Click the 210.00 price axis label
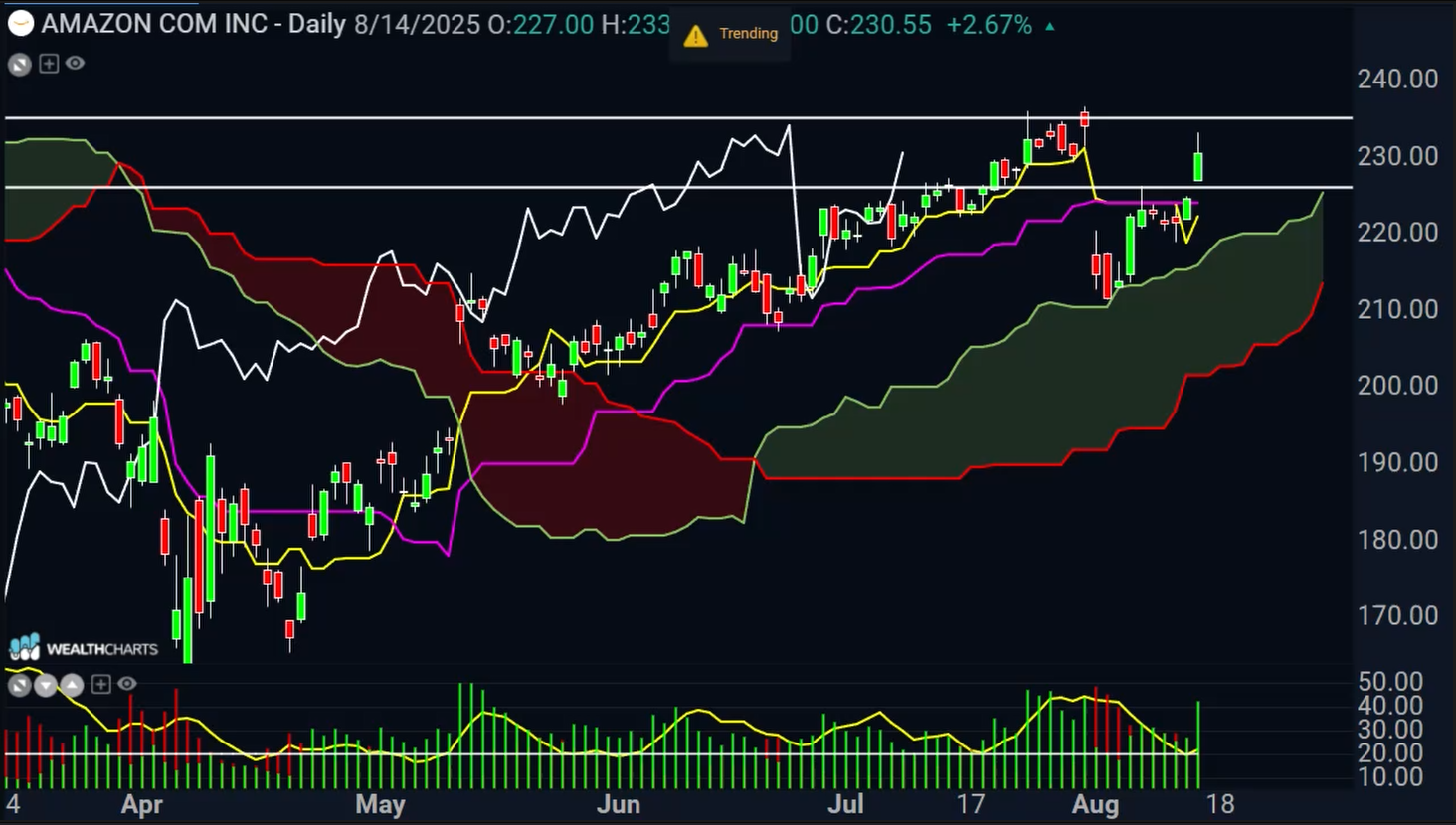This screenshot has width=1456, height=825. point(1397,309)
